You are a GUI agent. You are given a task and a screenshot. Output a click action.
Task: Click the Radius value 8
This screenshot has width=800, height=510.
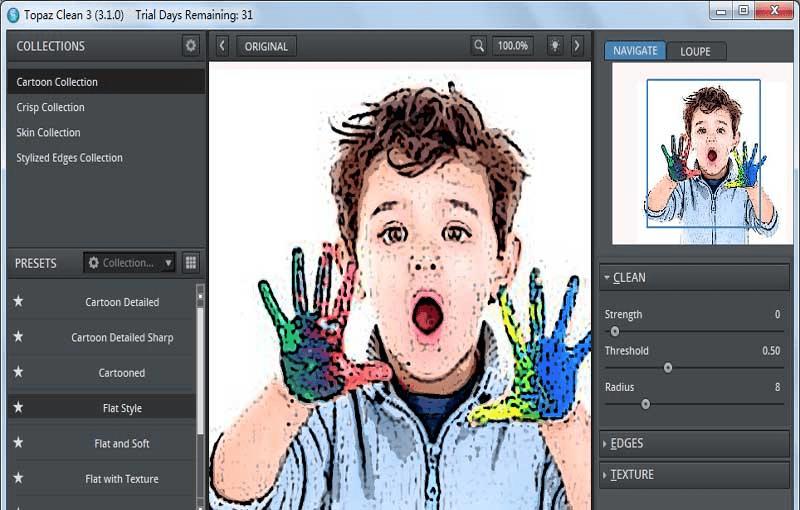point(777,387)
